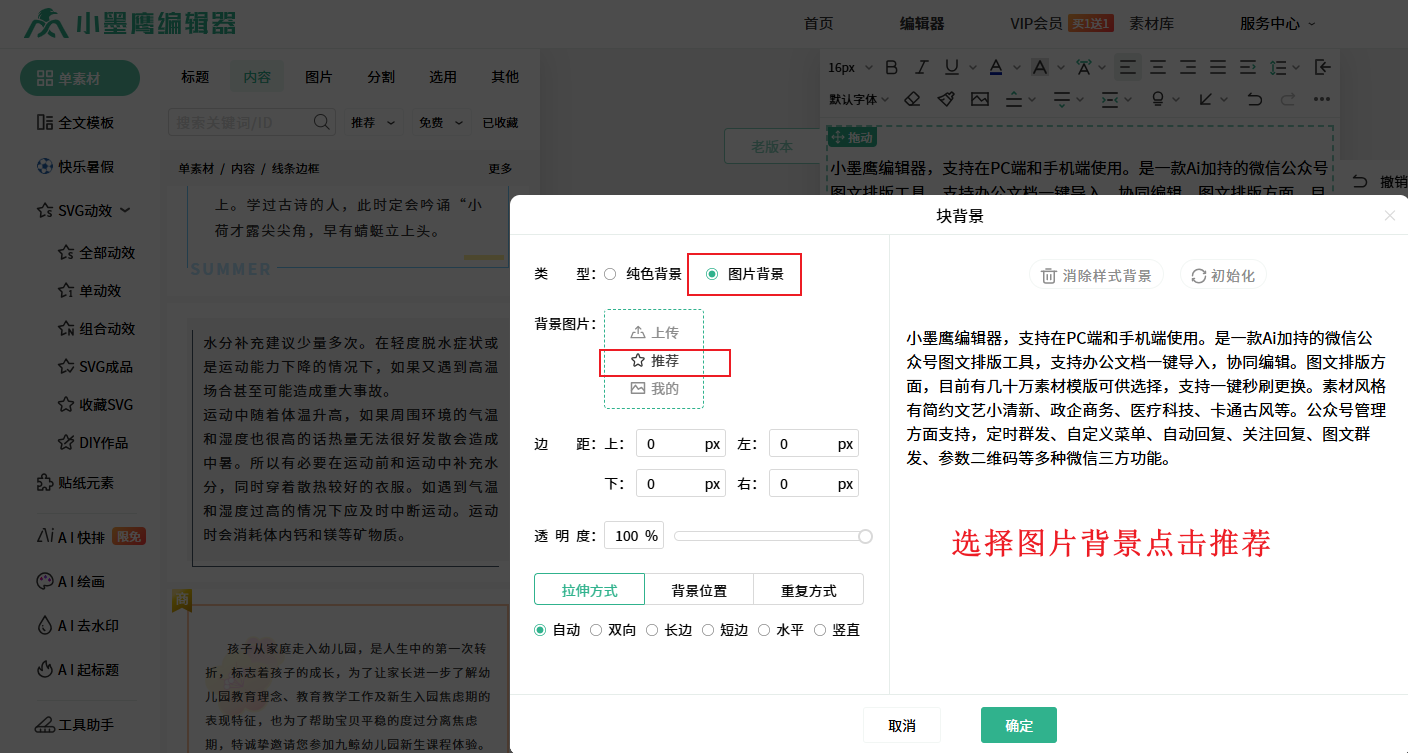This screenshot has height=753, width=1408.
Task: Expand the 服务中心 menu
Action: tap(1278, 23)
